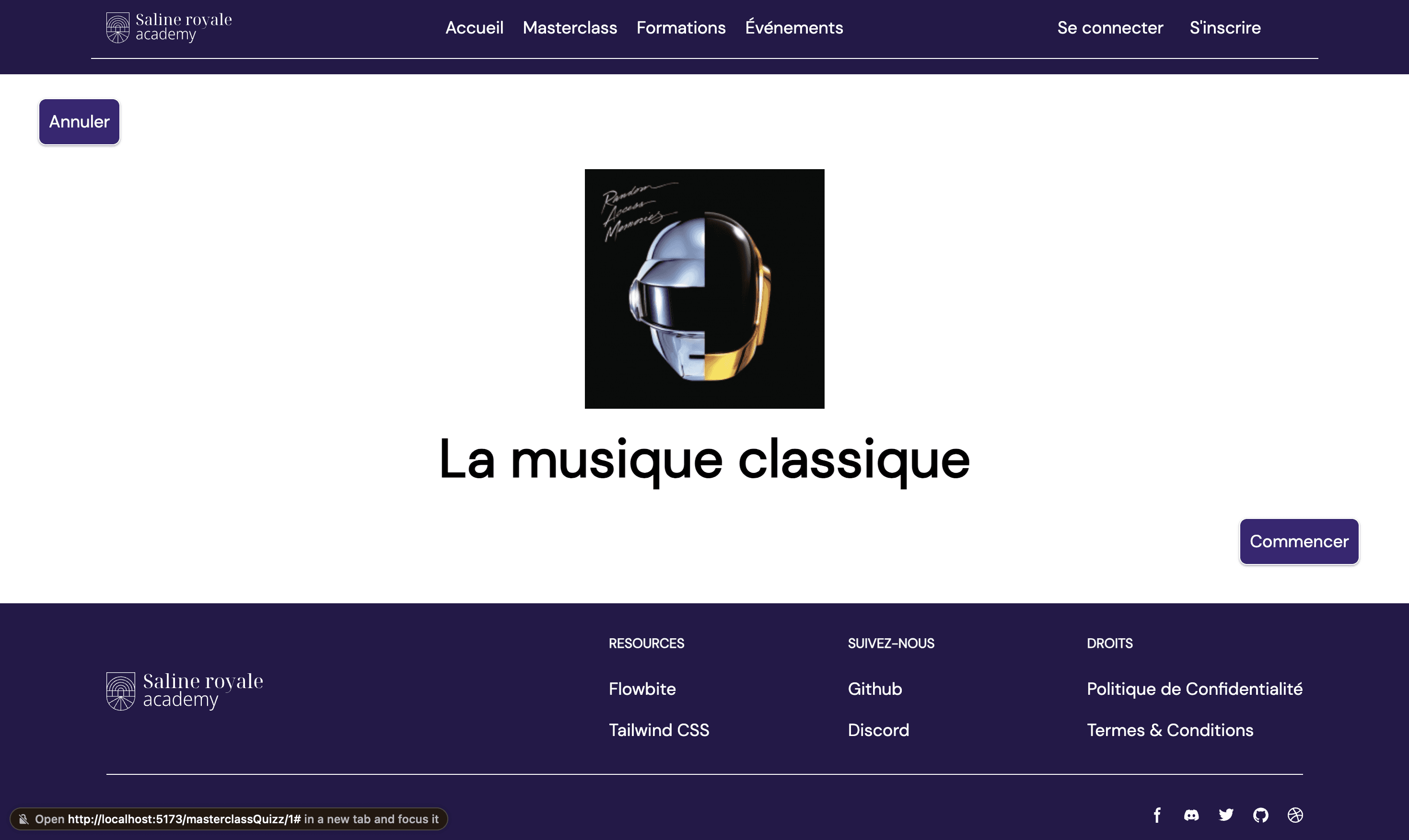
Task: Open the Formations nav item
Action: [x=681, y=27]
